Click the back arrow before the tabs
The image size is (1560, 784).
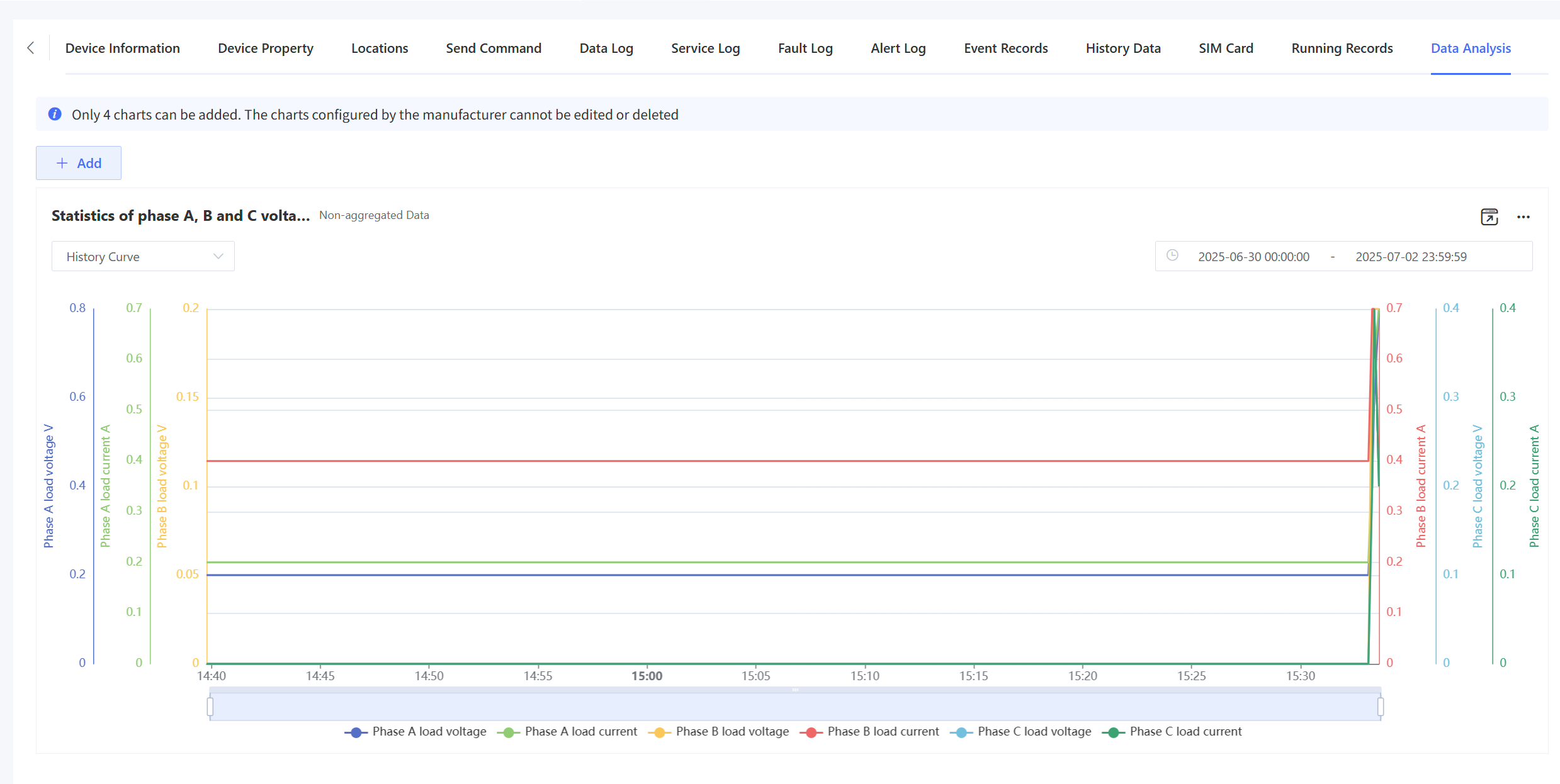30,48
